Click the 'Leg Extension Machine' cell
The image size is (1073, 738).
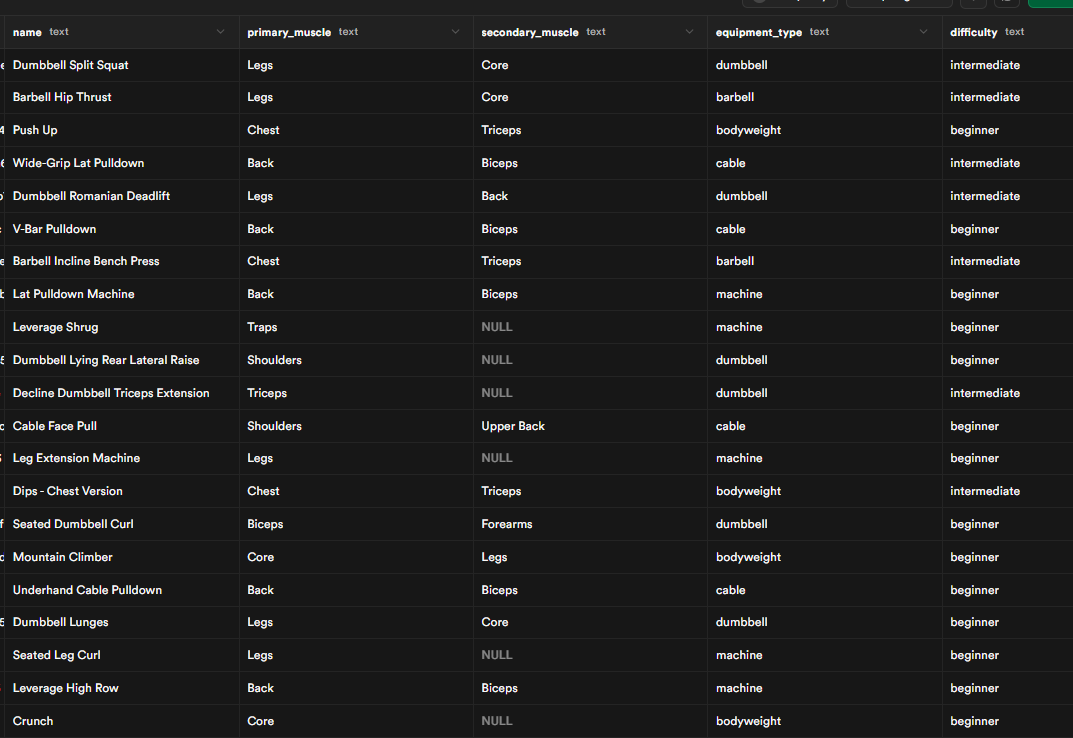click(x=122, y=458)
